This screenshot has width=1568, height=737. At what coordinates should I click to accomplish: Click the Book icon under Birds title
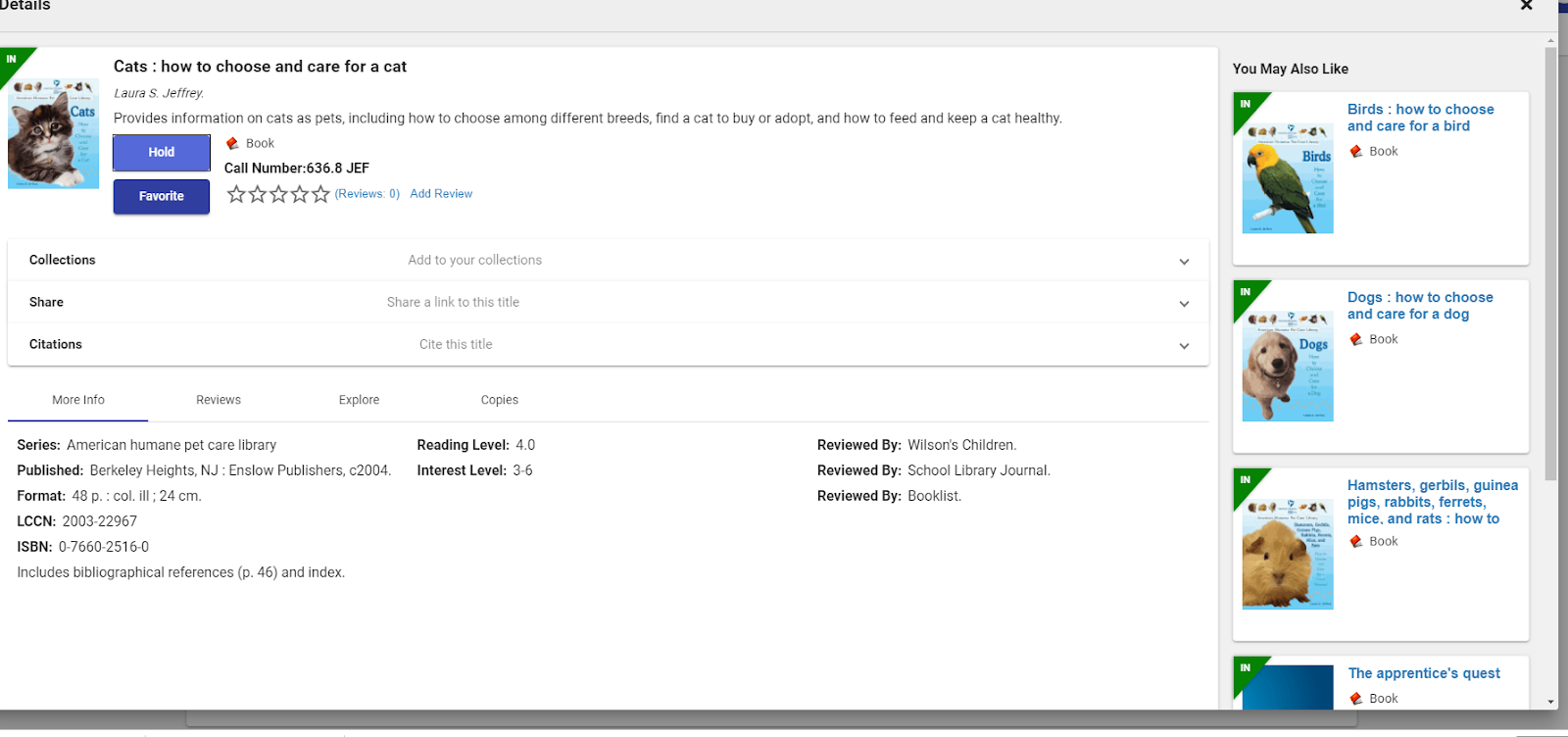(x=1356, y=151)
